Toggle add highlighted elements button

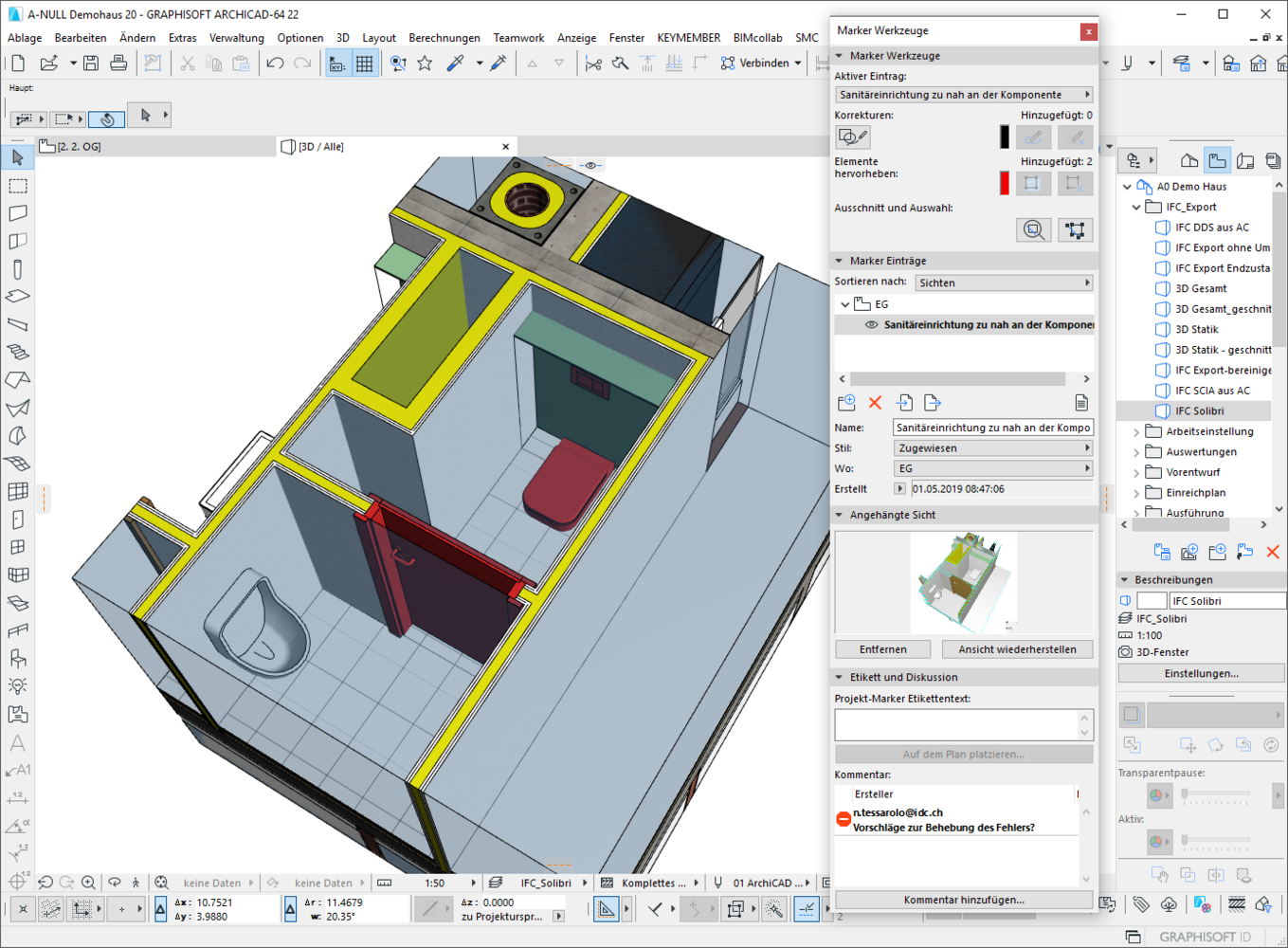[x=1033, y=183]
